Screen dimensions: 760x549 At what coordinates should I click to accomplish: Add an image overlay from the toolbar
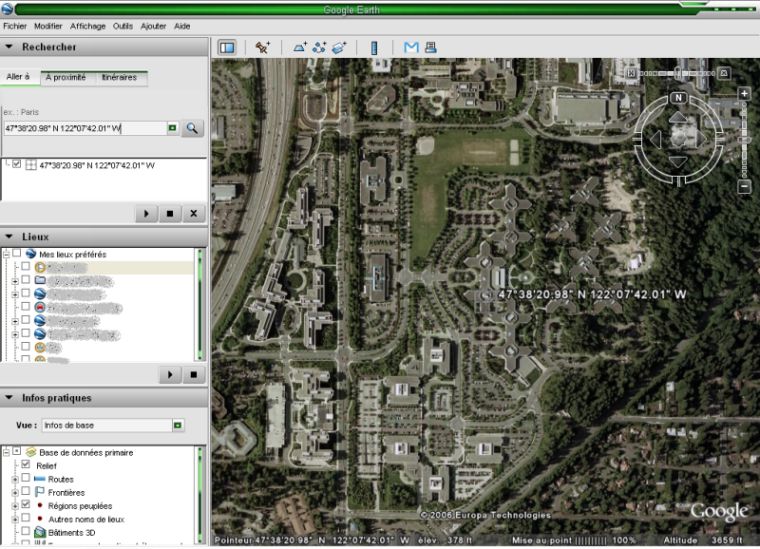[339, 47]
